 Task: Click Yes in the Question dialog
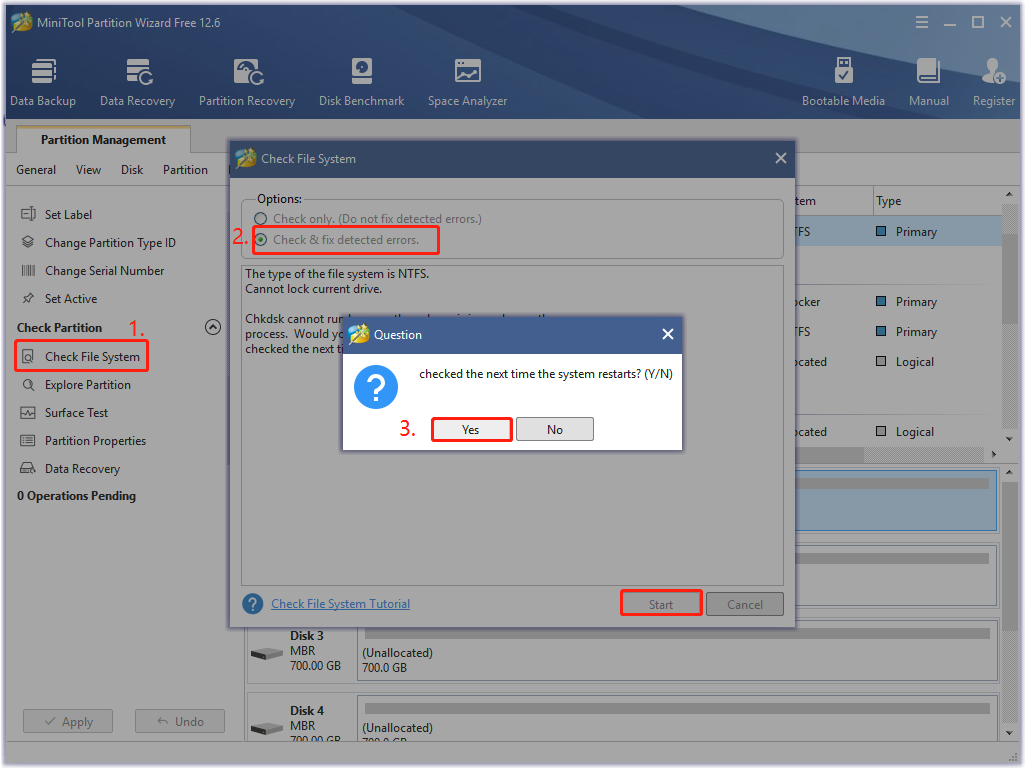coord(471,430)
